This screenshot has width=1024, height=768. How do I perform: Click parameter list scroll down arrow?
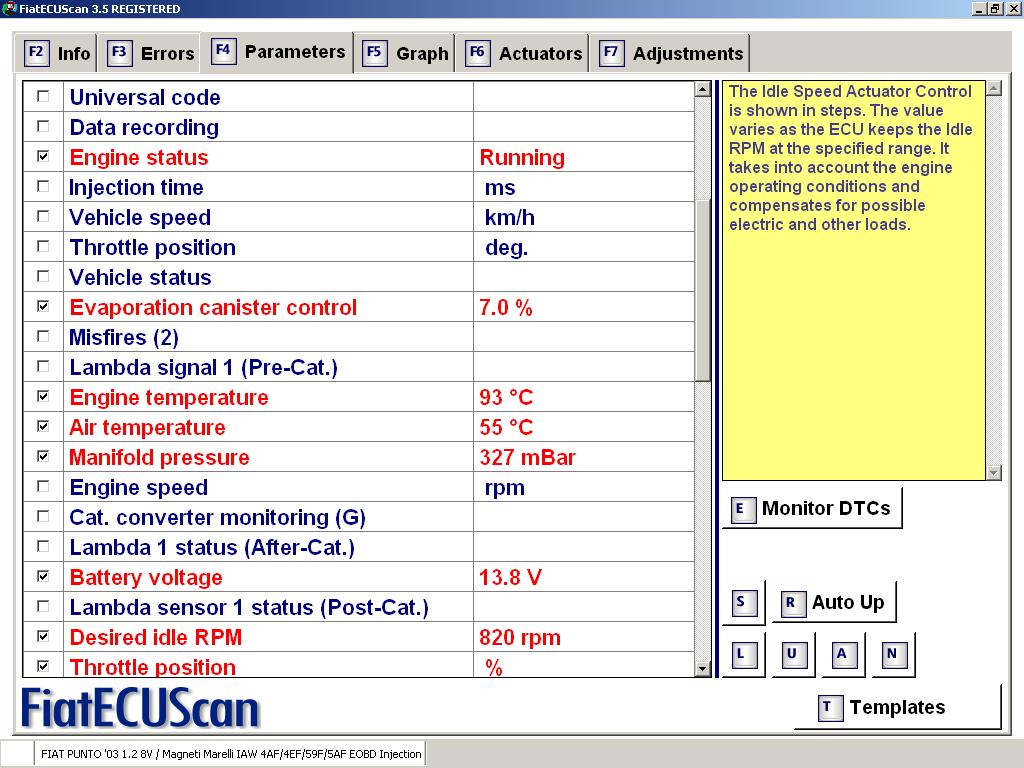tap(703, 668)
